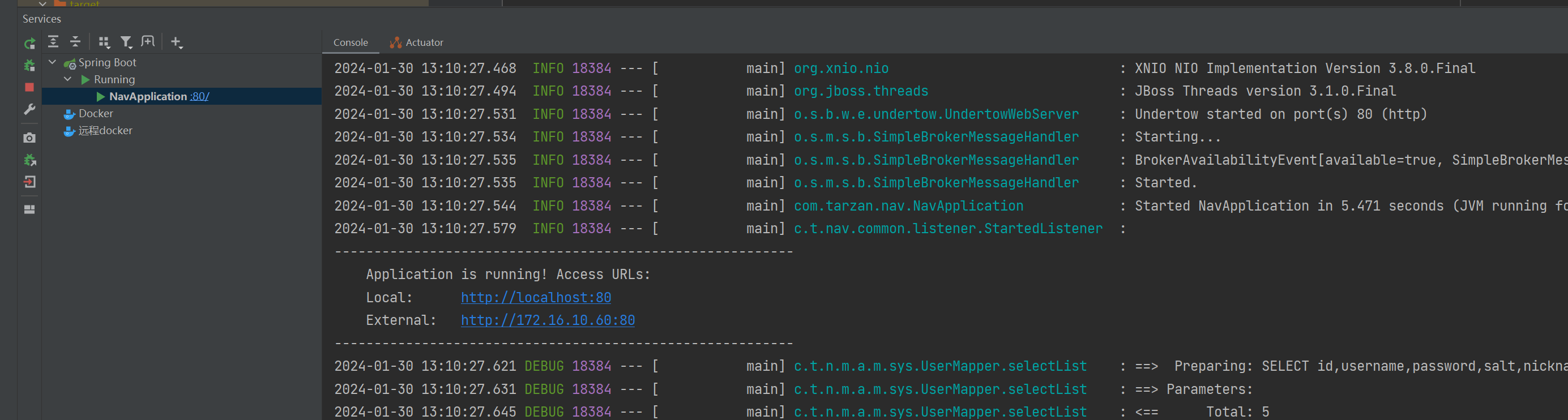This screenshot has width=1568, height=420.
Task: Click the 'Local:' label in console
Action: [x=389, y=297]
